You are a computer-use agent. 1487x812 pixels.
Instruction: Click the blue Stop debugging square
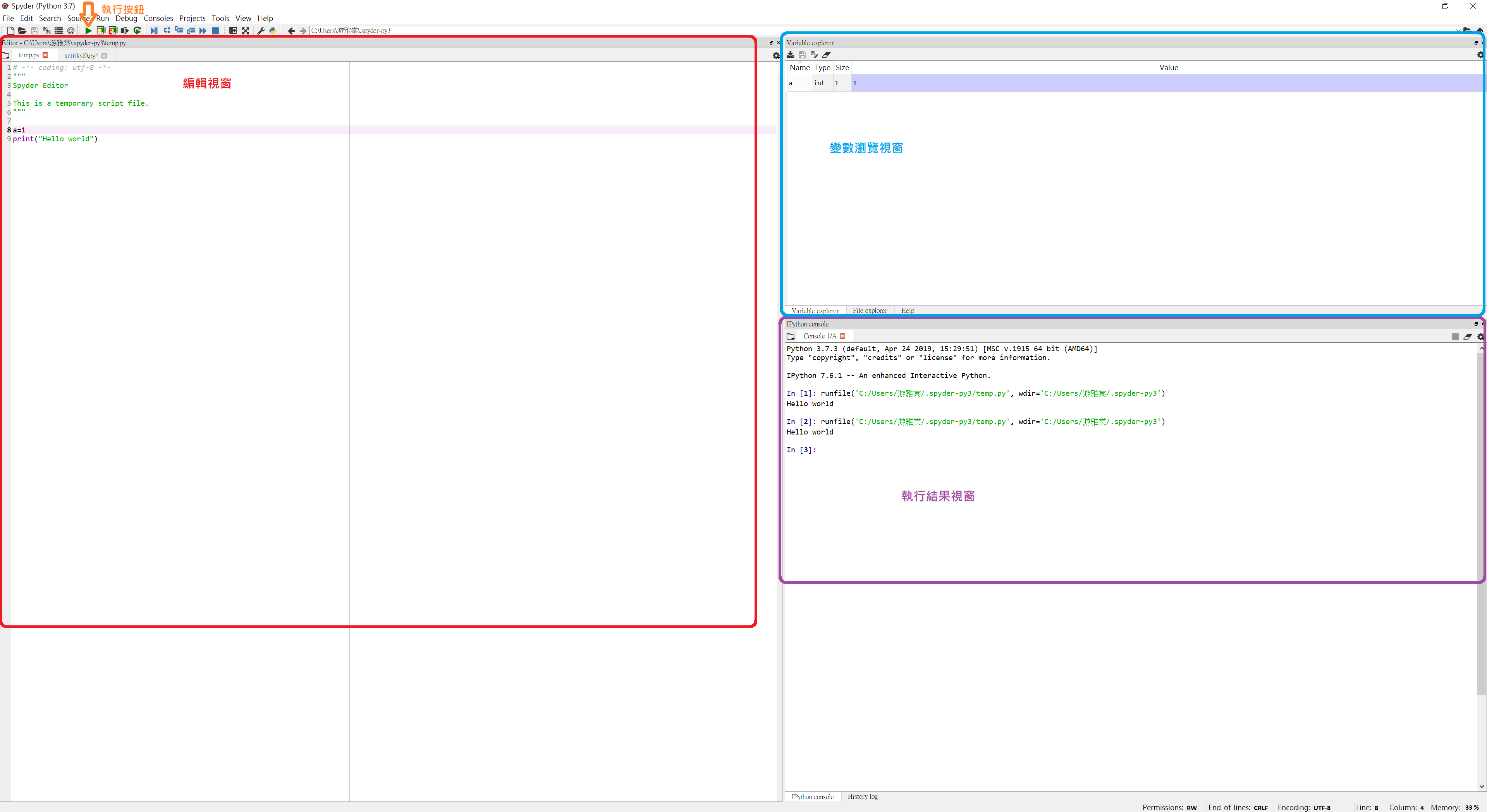click(x=215, y=31)
